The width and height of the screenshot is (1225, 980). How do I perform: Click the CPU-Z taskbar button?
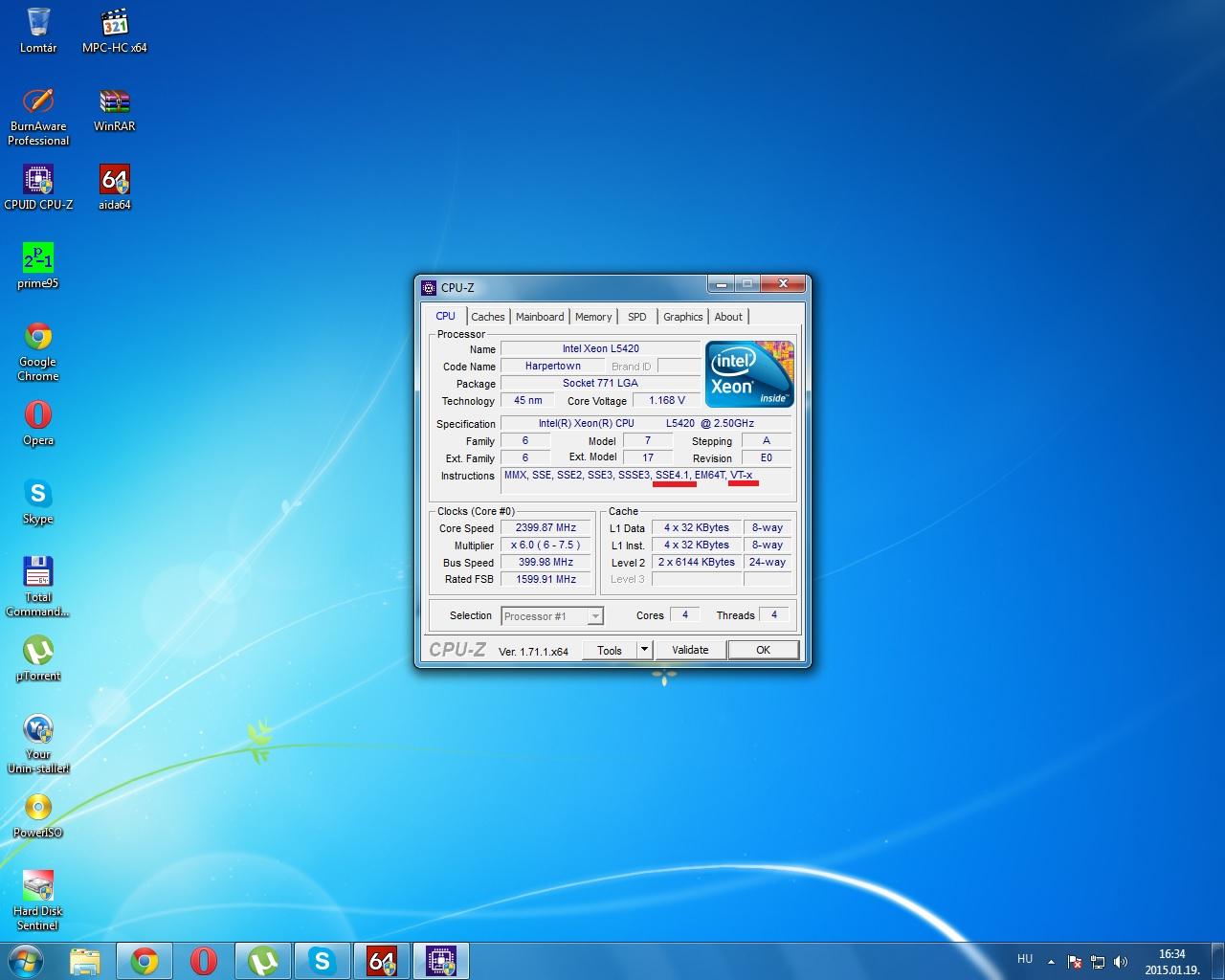[x=441, y=961]
